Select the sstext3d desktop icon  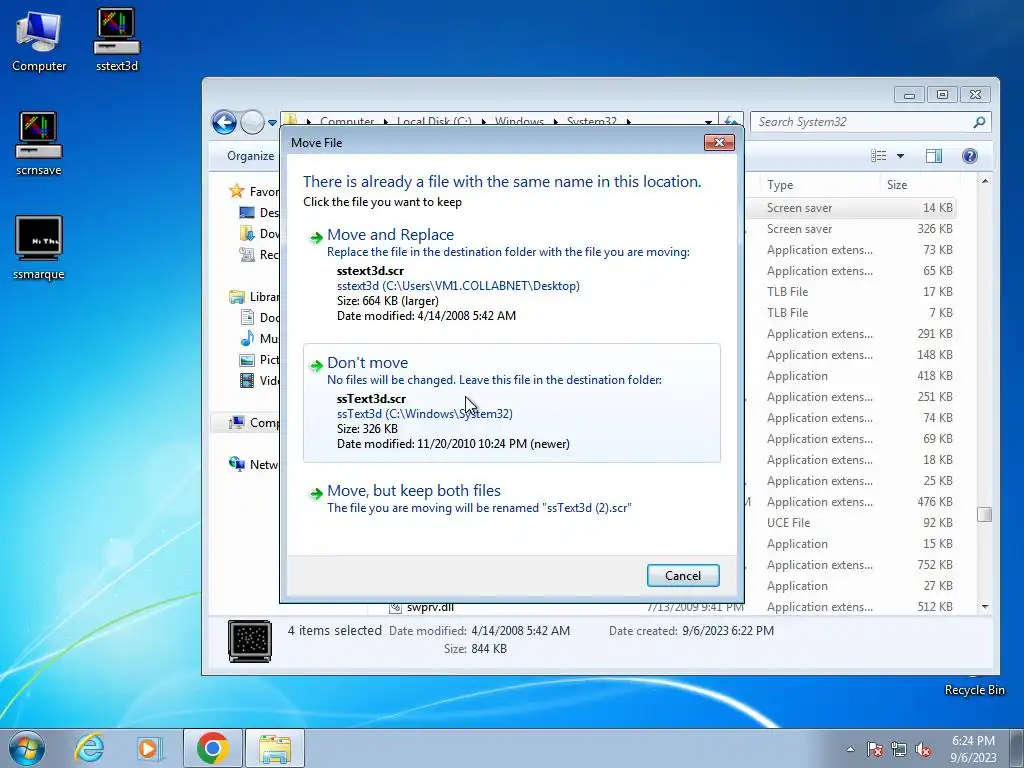117,40
